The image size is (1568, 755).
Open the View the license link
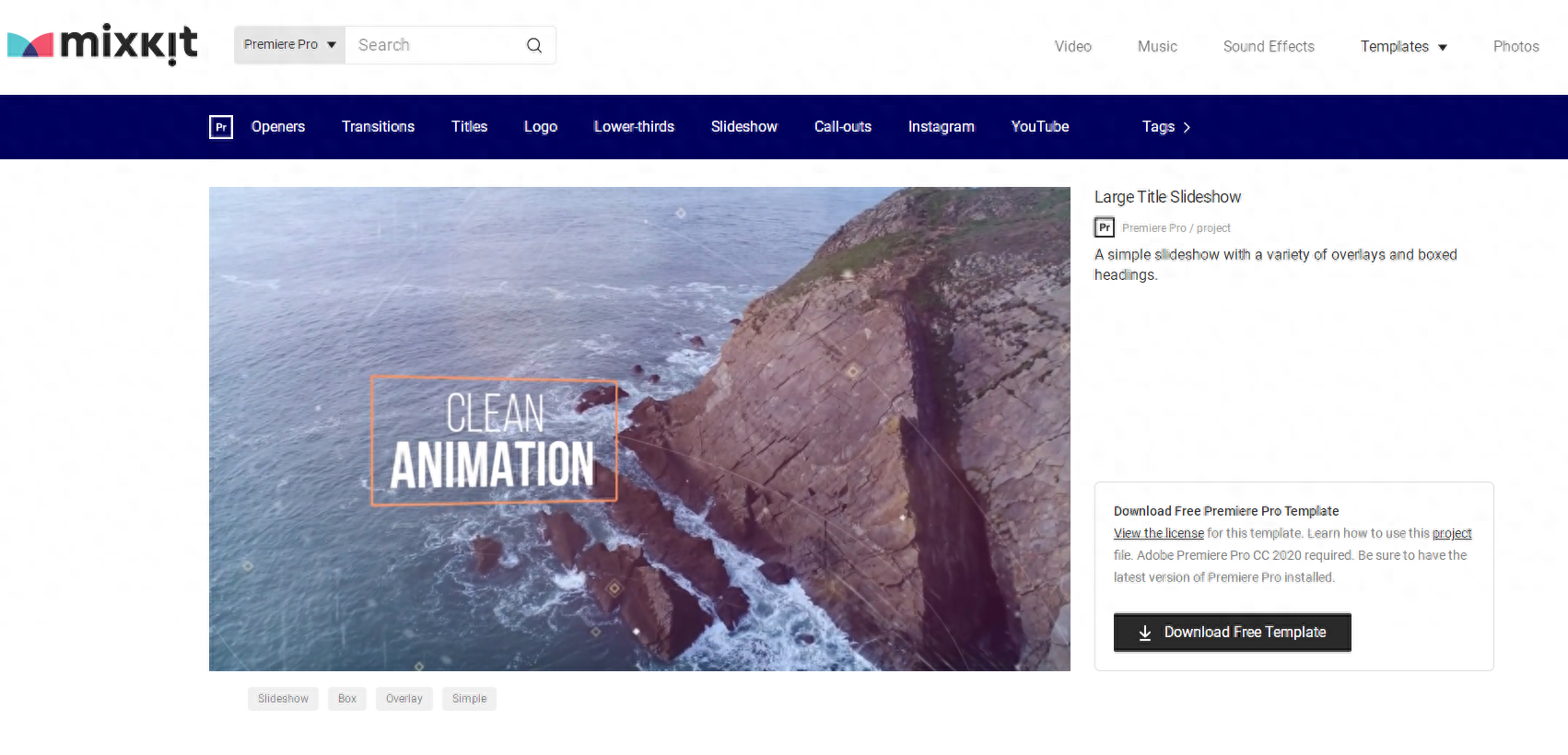click(1158, 533)
